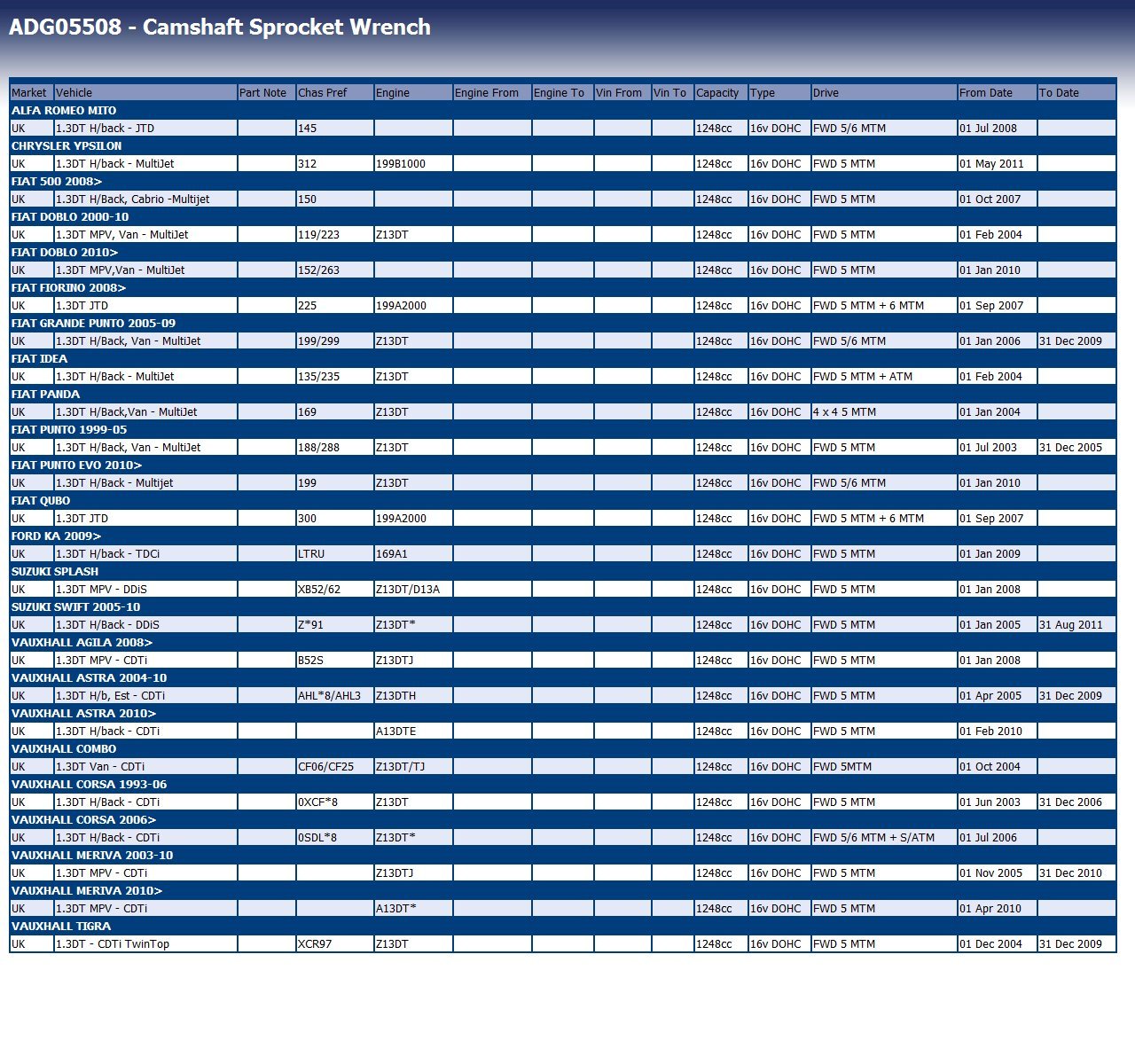This screenshot has height=1064, width=1135.
Task: Select the engine code Z13DTH cell
Action: coord(413,695)
